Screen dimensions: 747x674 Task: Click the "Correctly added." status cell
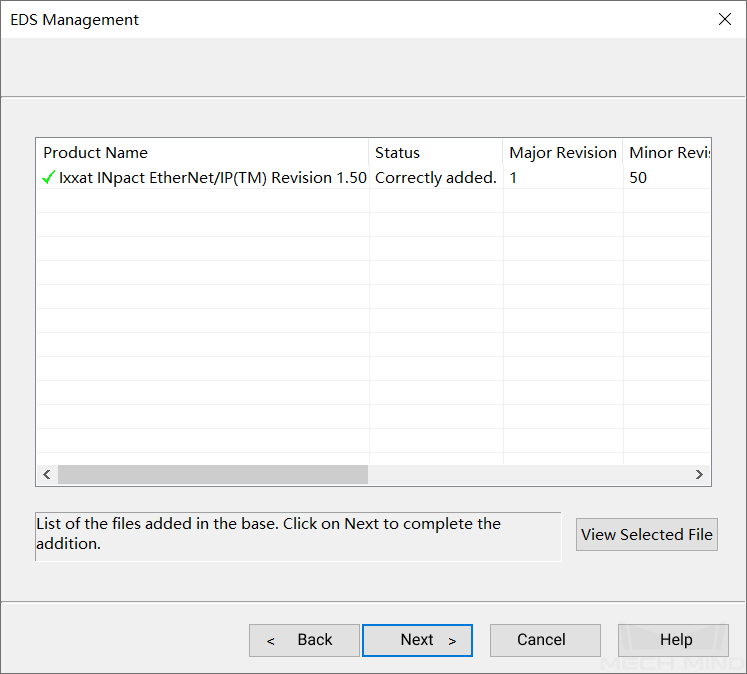435,178
